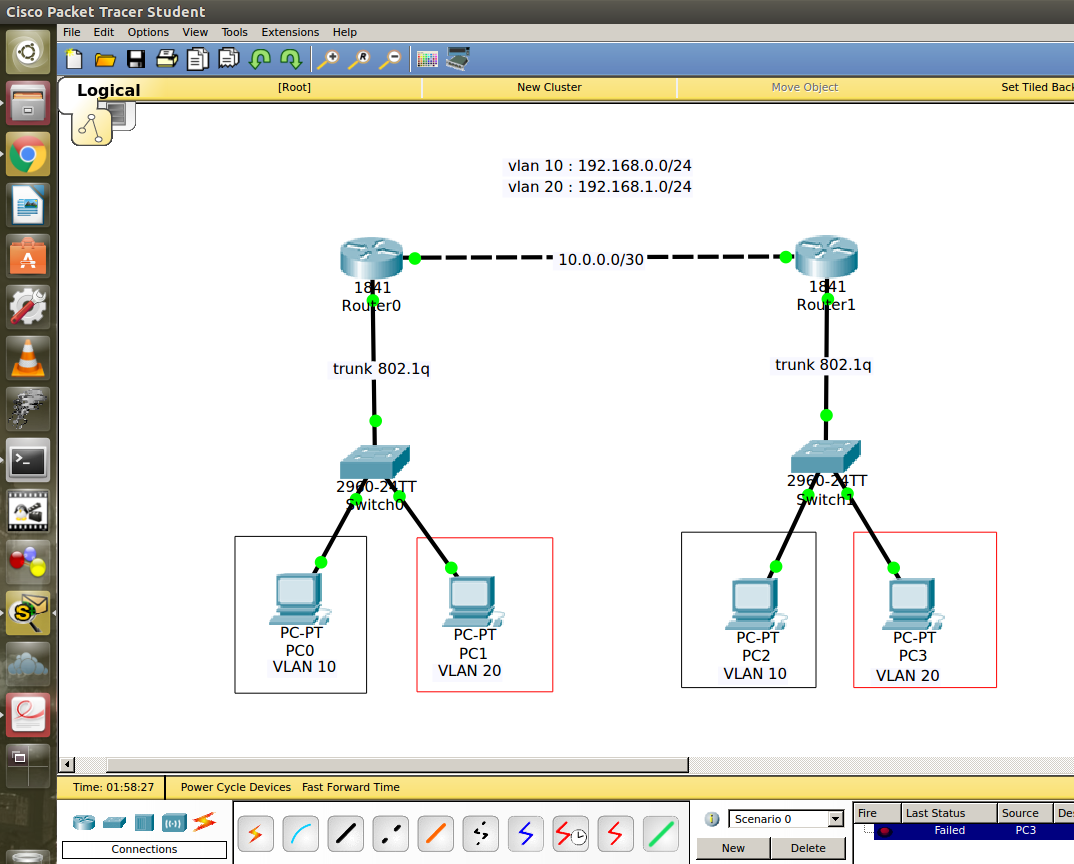Select the Switches device category icon
1074x864 pixels.
click(114, 822)
